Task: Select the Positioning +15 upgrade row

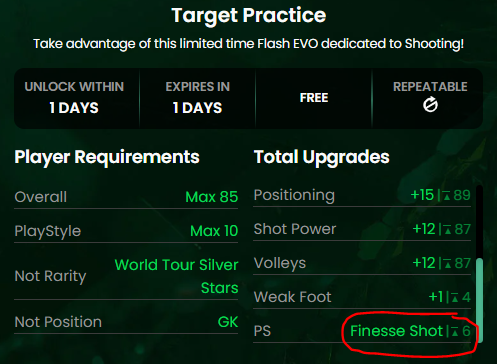Action: click(362, 195)
